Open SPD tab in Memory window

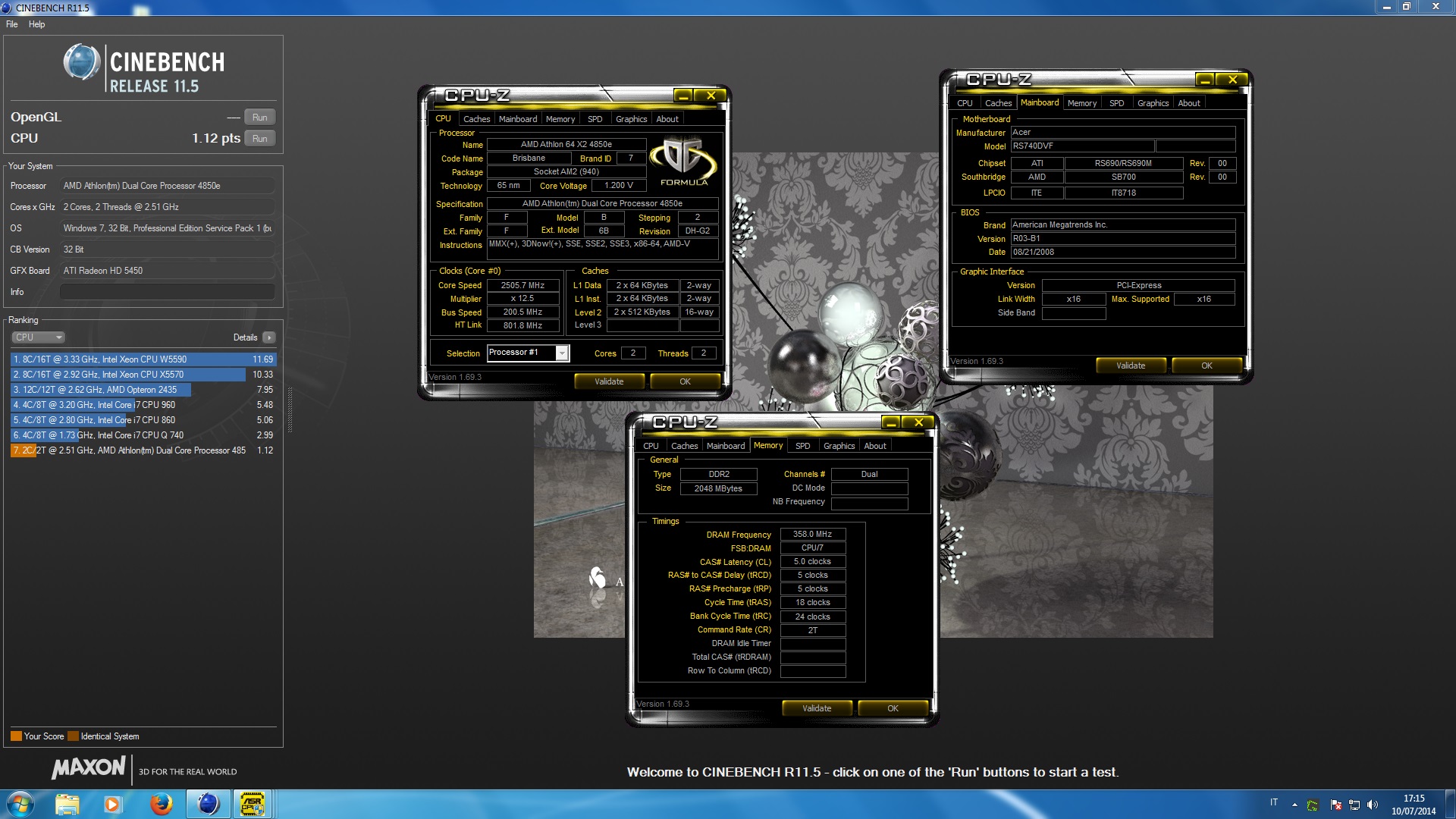(803, 446)
